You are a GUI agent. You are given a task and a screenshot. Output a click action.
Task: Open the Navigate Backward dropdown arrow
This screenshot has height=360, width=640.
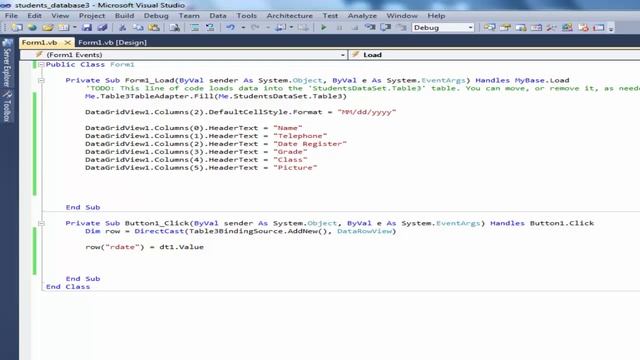pyautogui.click(x=291, y=27)
